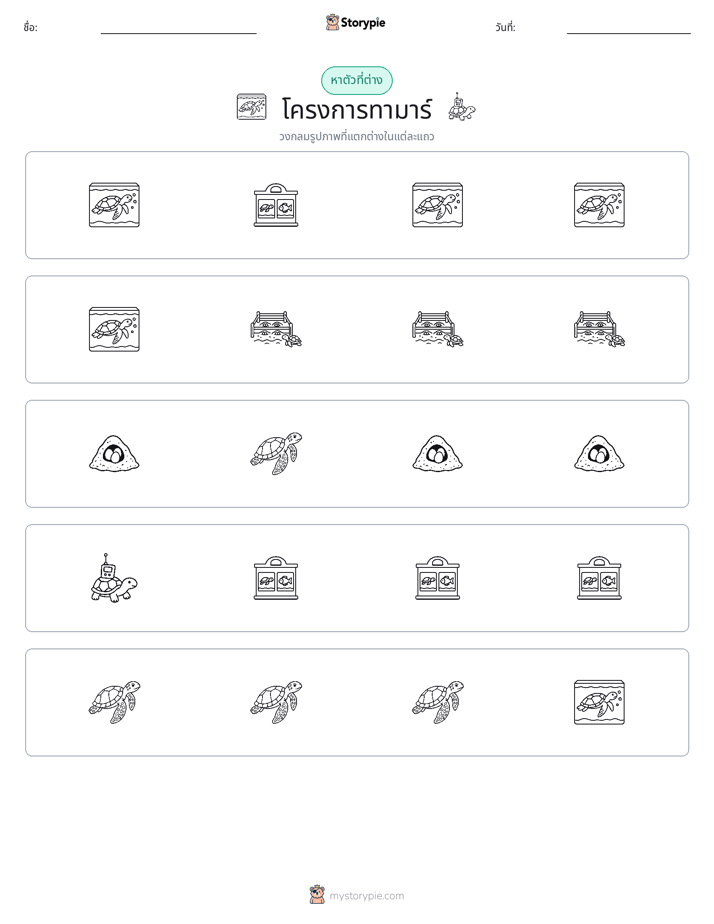
Task: Pick the swimming sea turtle in row three
Action: (x=276, y=454)
